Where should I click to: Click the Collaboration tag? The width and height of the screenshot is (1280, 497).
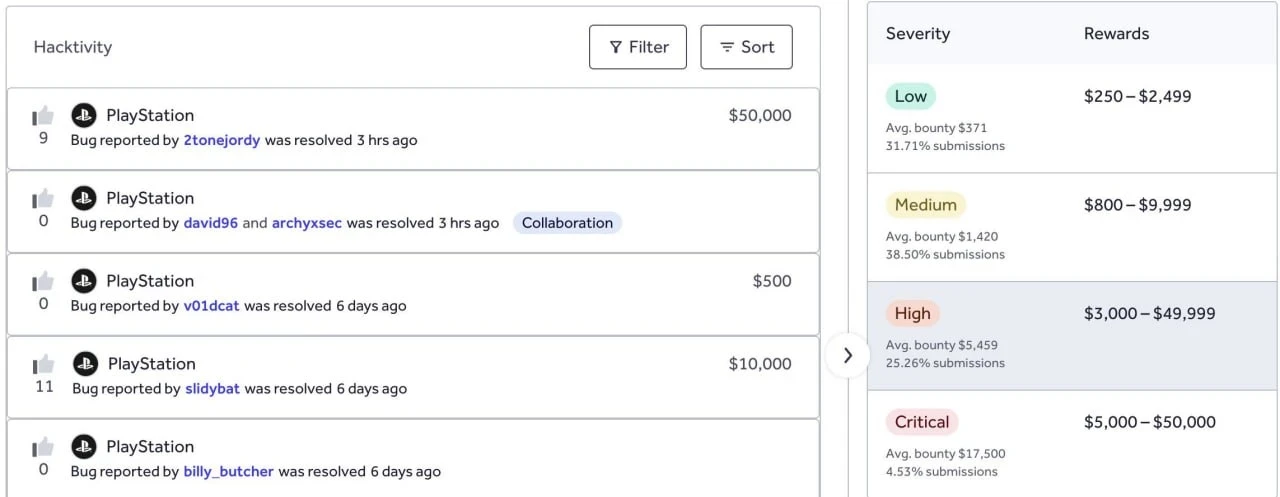tap(567, 223)
